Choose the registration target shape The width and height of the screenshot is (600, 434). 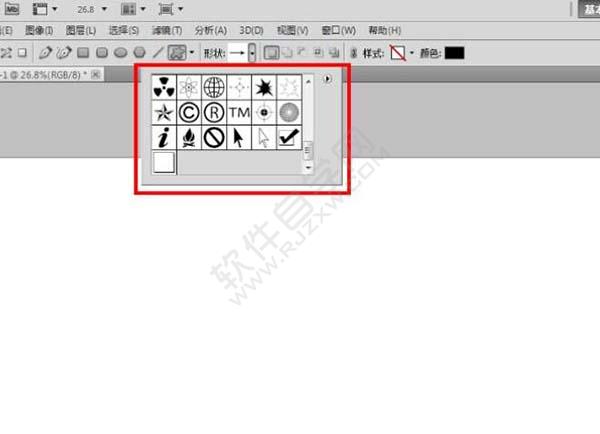pyautogui.click(x=264, y=113)
